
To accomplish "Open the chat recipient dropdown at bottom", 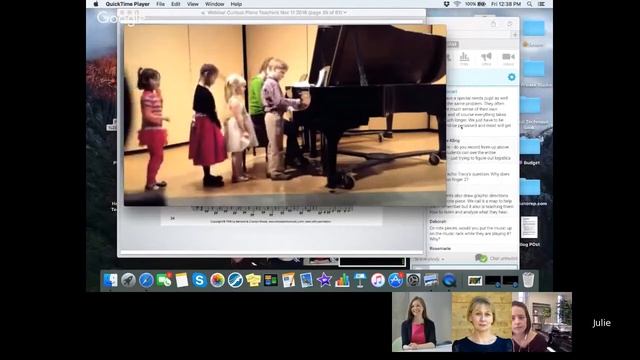I will (x=429, y=259).
